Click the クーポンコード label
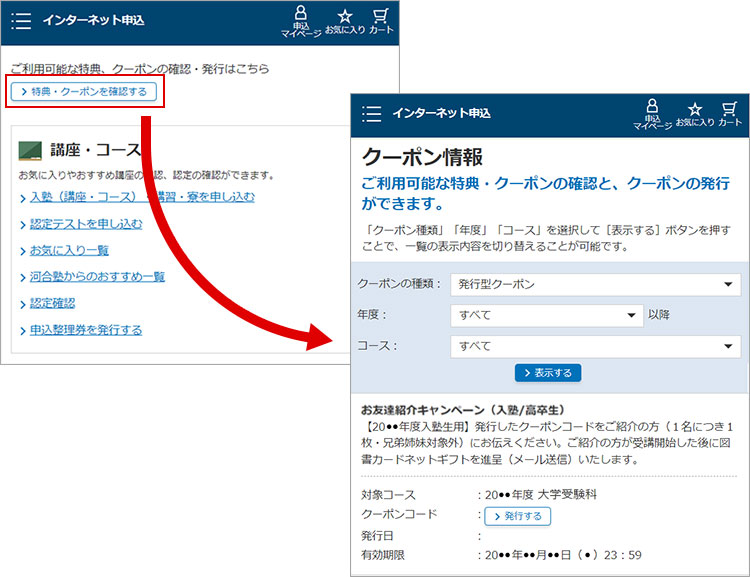The width and height of the screenshot is (750, 577). pos(399,514)
